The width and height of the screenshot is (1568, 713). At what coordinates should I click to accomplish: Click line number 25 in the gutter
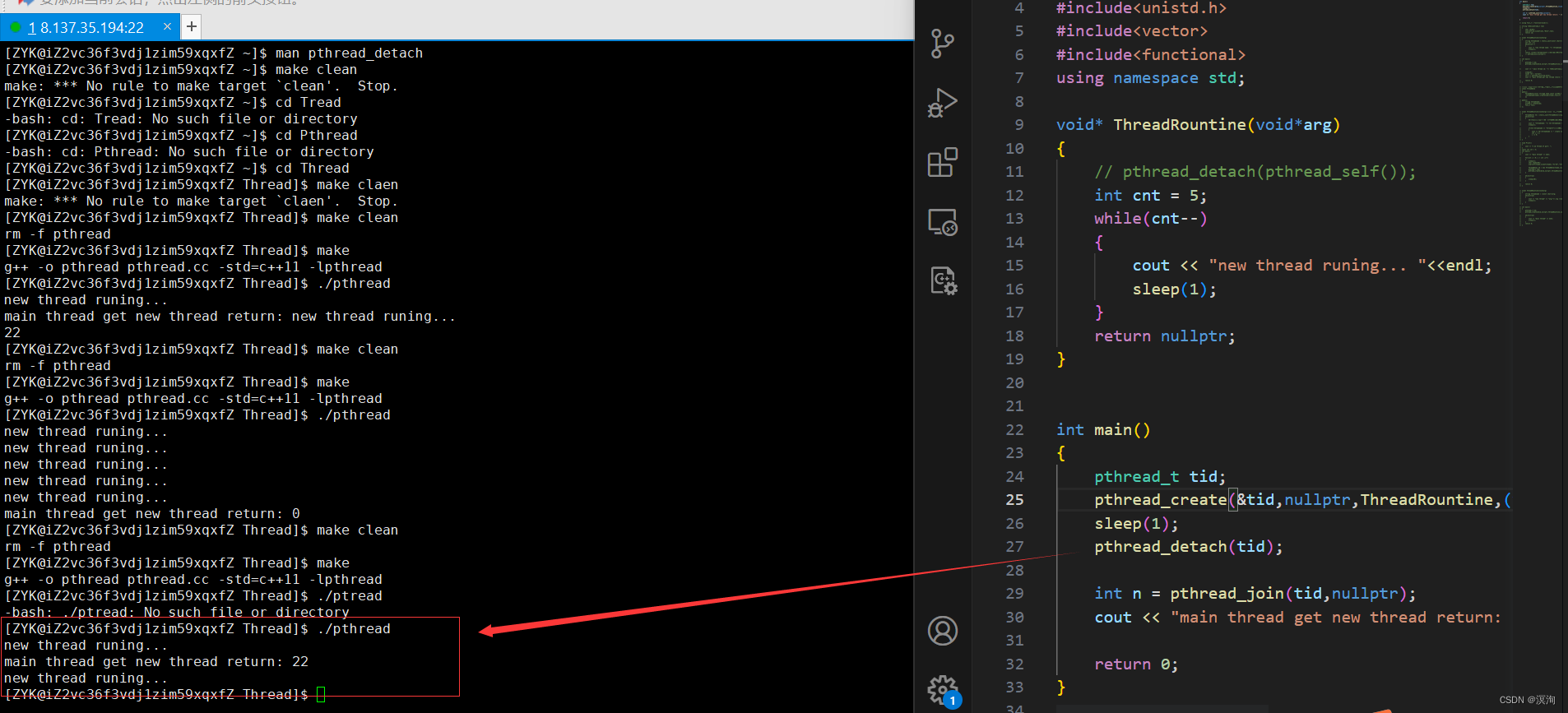[1014, 500]
